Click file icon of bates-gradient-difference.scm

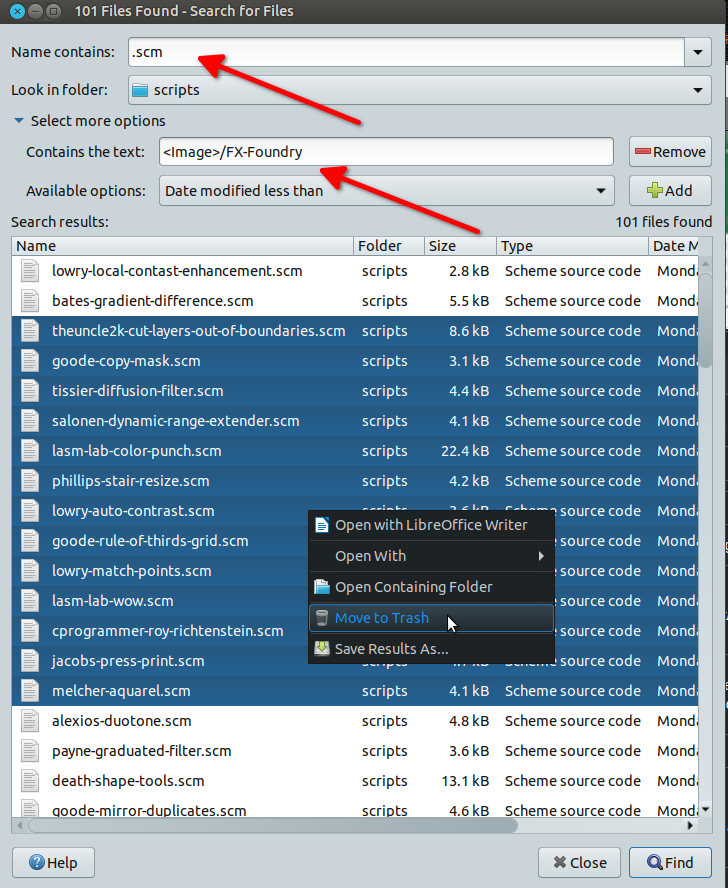(30, 301)
